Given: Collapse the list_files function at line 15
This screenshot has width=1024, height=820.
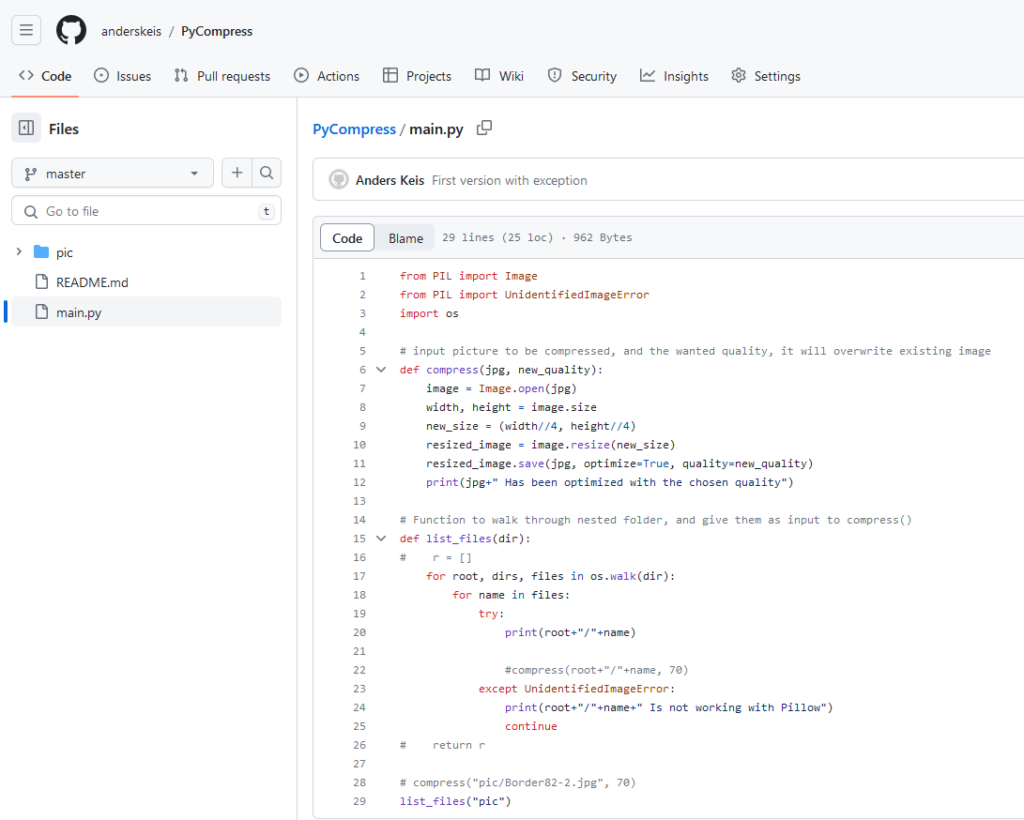Looking at the screenshot, I should [381, 539].
